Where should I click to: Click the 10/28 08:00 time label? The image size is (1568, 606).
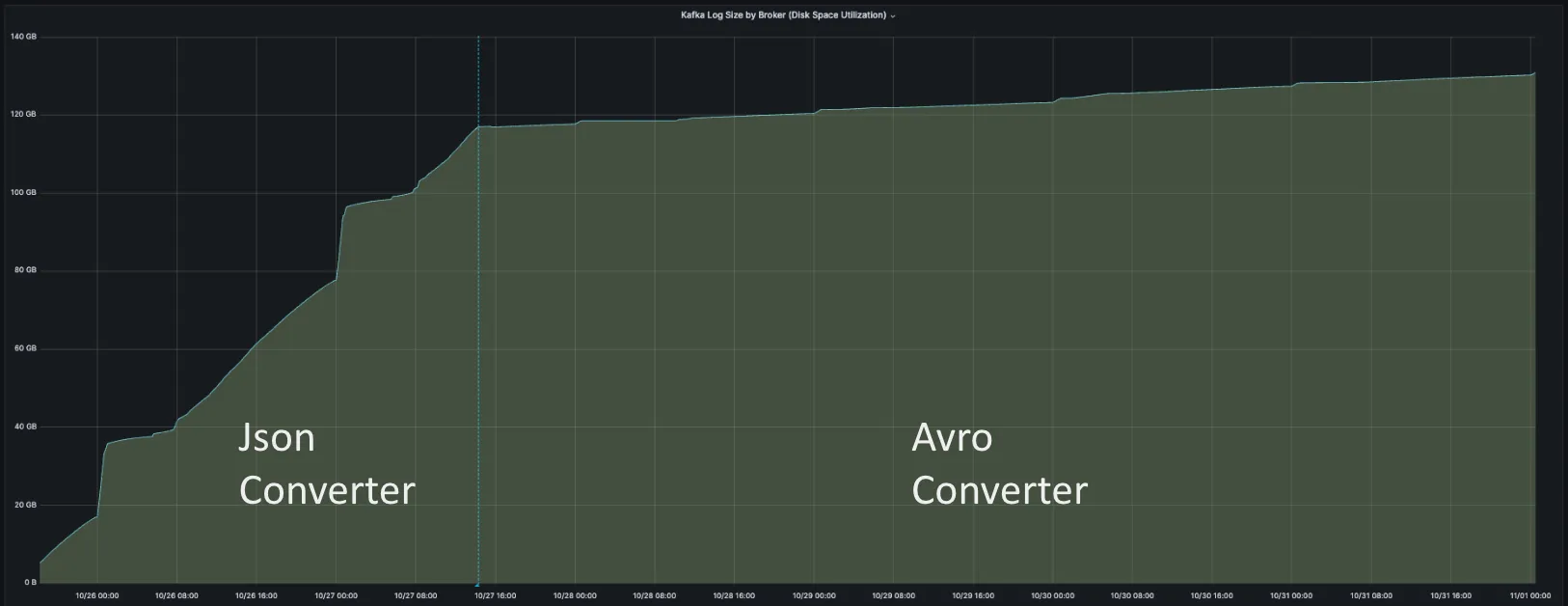pos(655,595)
